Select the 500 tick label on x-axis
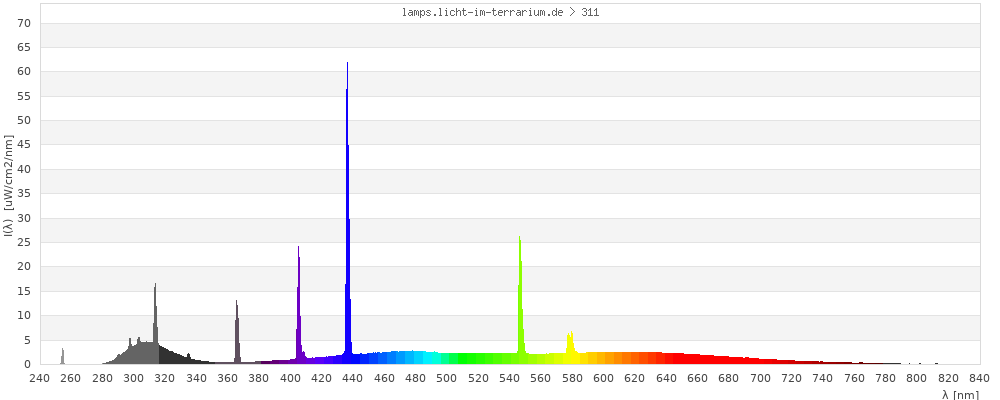1000x400 pixels. [x=447, y=378]
